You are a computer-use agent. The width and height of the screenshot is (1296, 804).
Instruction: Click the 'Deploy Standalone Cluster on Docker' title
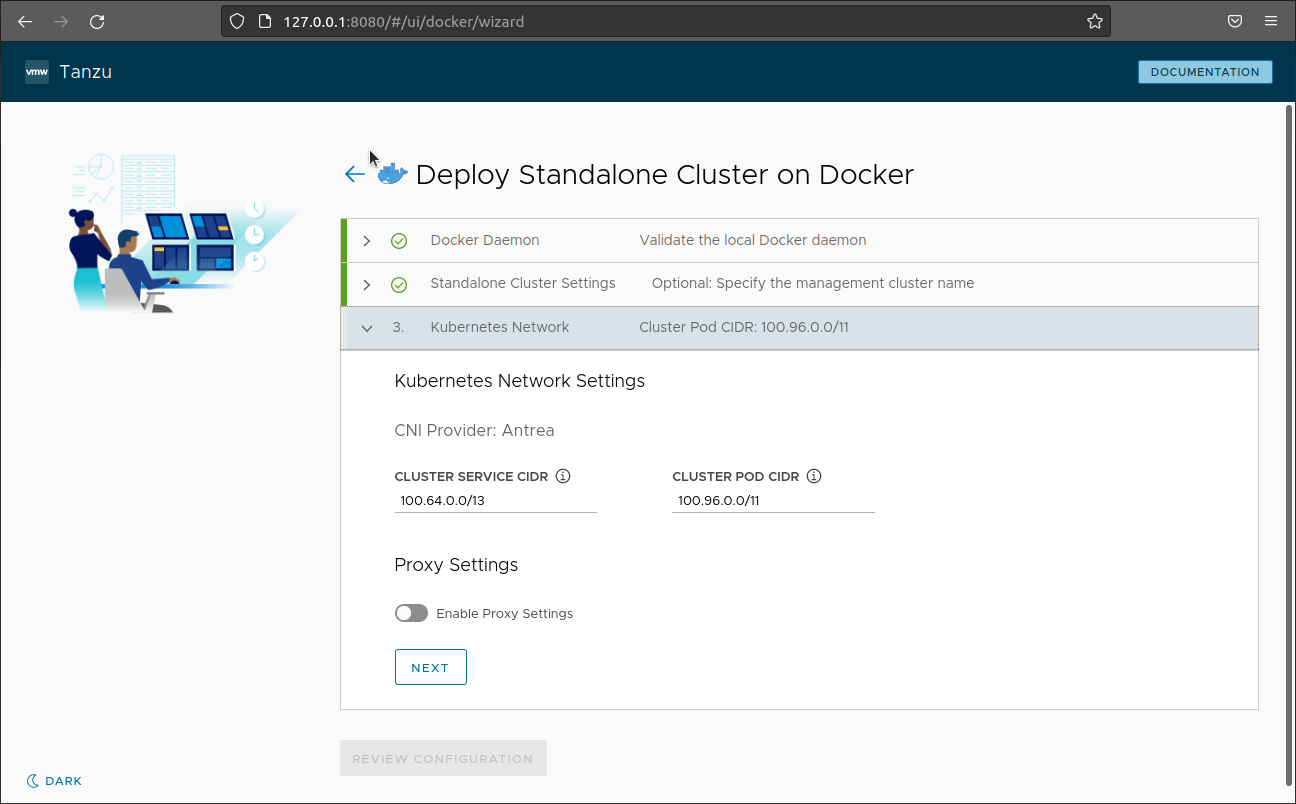pos(665,175)
